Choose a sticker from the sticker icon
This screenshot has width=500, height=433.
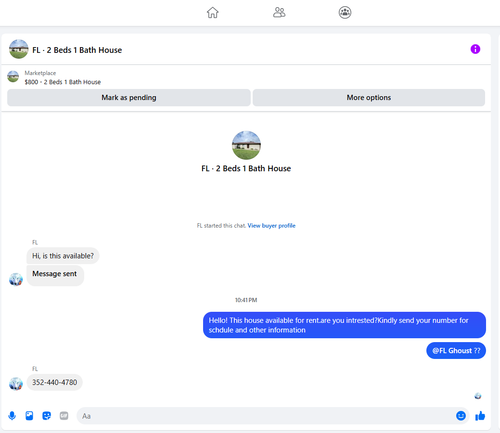[x=47, y=416]
